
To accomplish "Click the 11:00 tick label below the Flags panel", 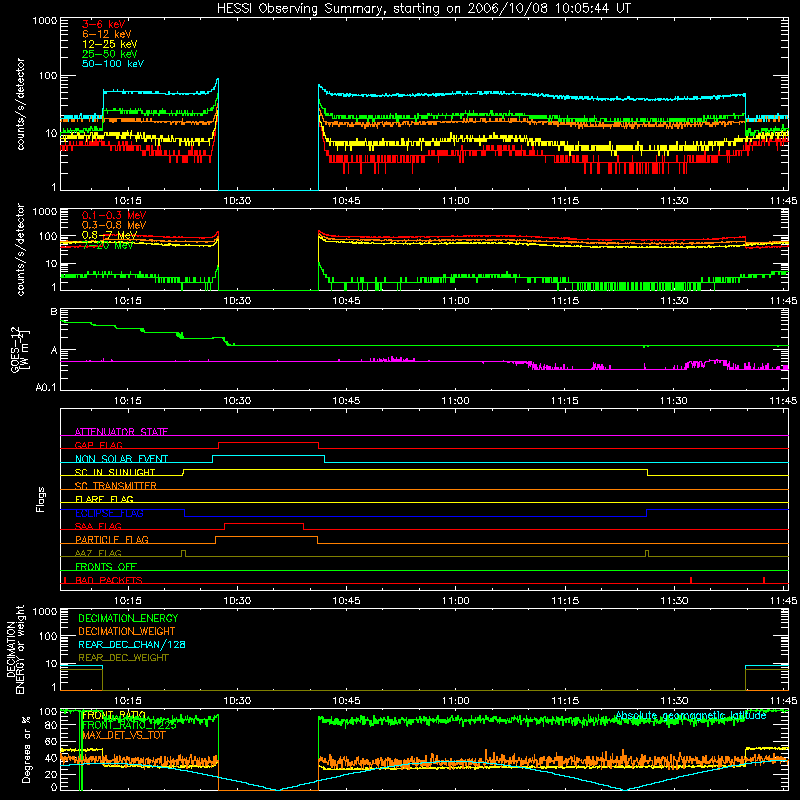I will coord(455,601).
